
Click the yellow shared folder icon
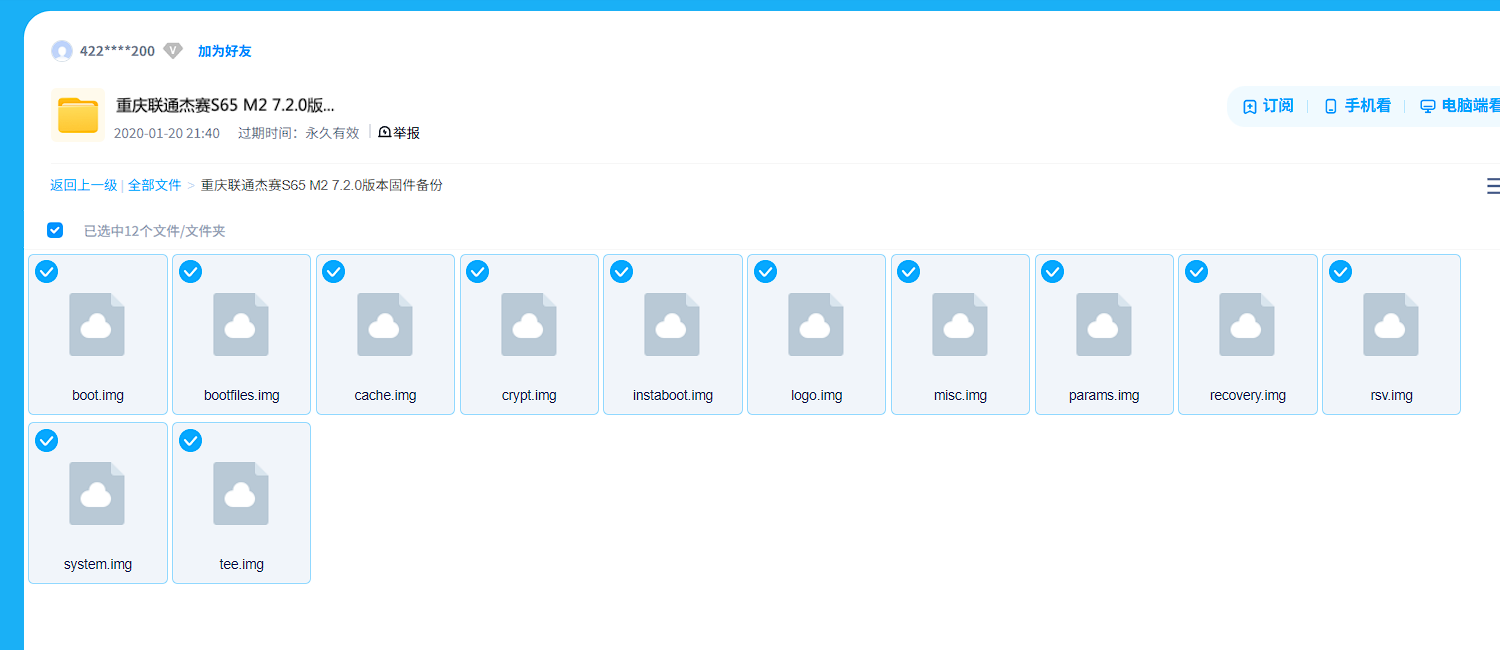tap(78, 115)
